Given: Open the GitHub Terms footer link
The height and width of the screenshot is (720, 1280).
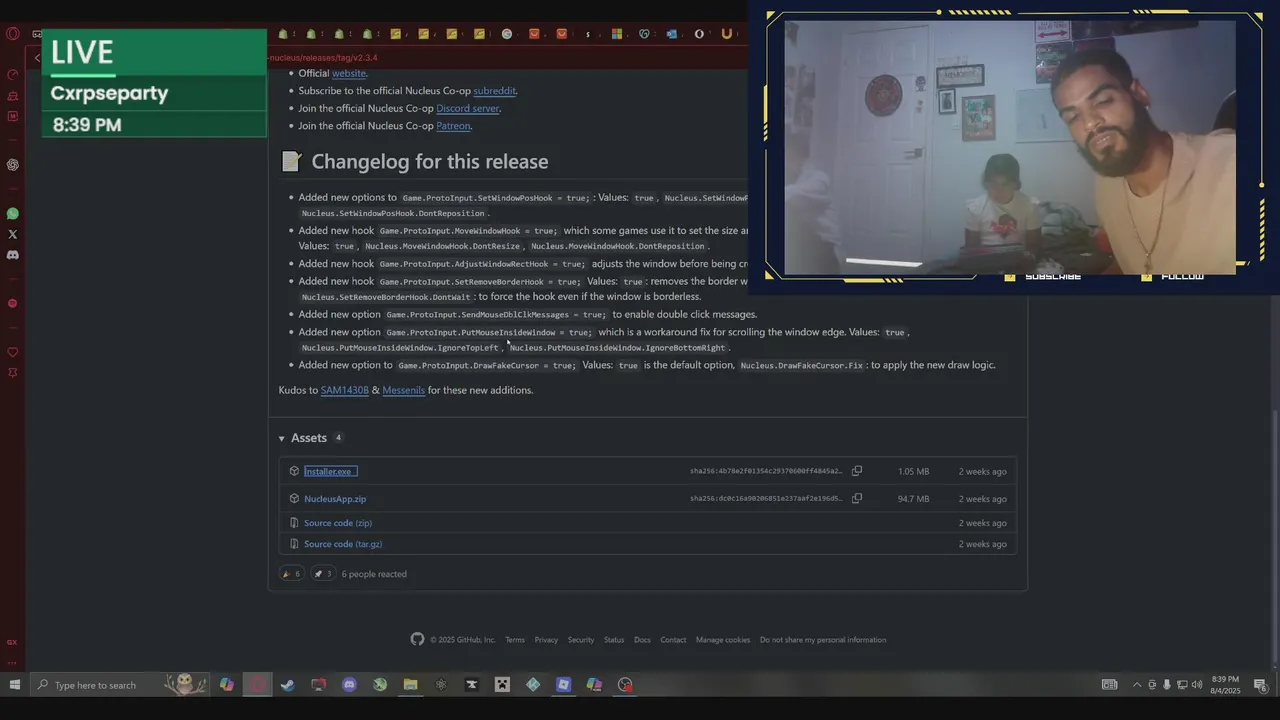Looking at the screenshot, I should pos(515,640).
